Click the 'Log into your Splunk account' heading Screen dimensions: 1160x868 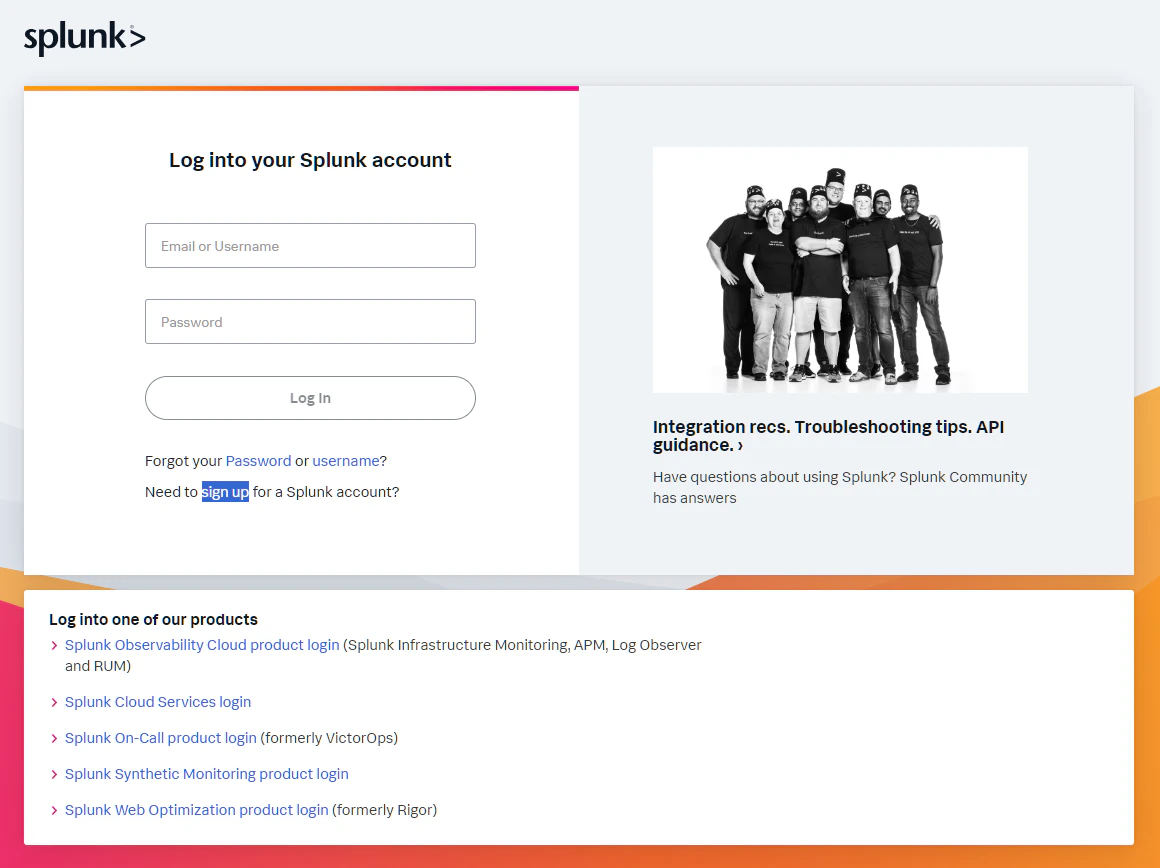tap(310, 161)
